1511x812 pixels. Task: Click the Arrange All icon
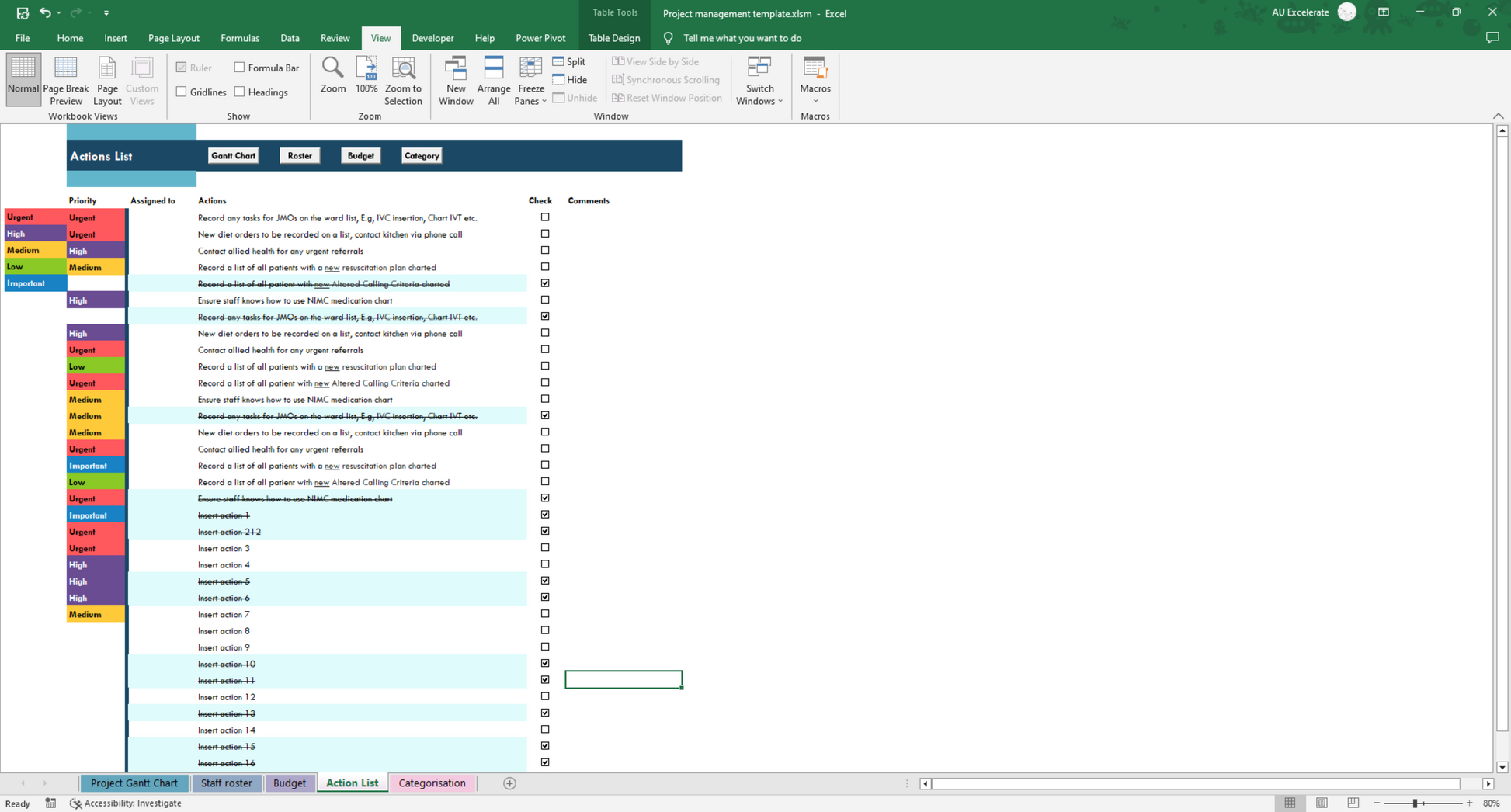[494, 68]
